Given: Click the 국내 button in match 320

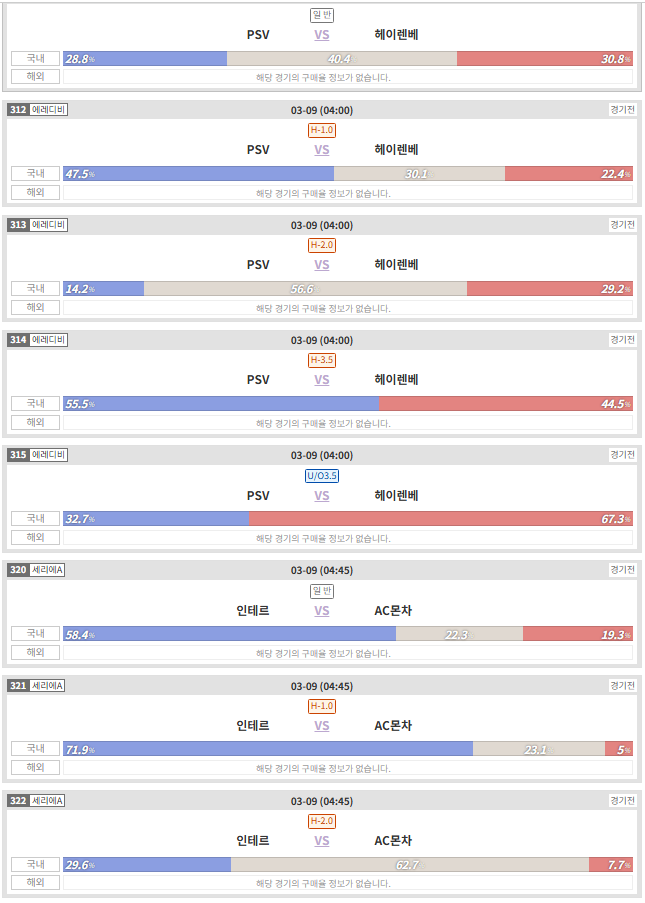Looking at the screenshot, I should [36, 633].
